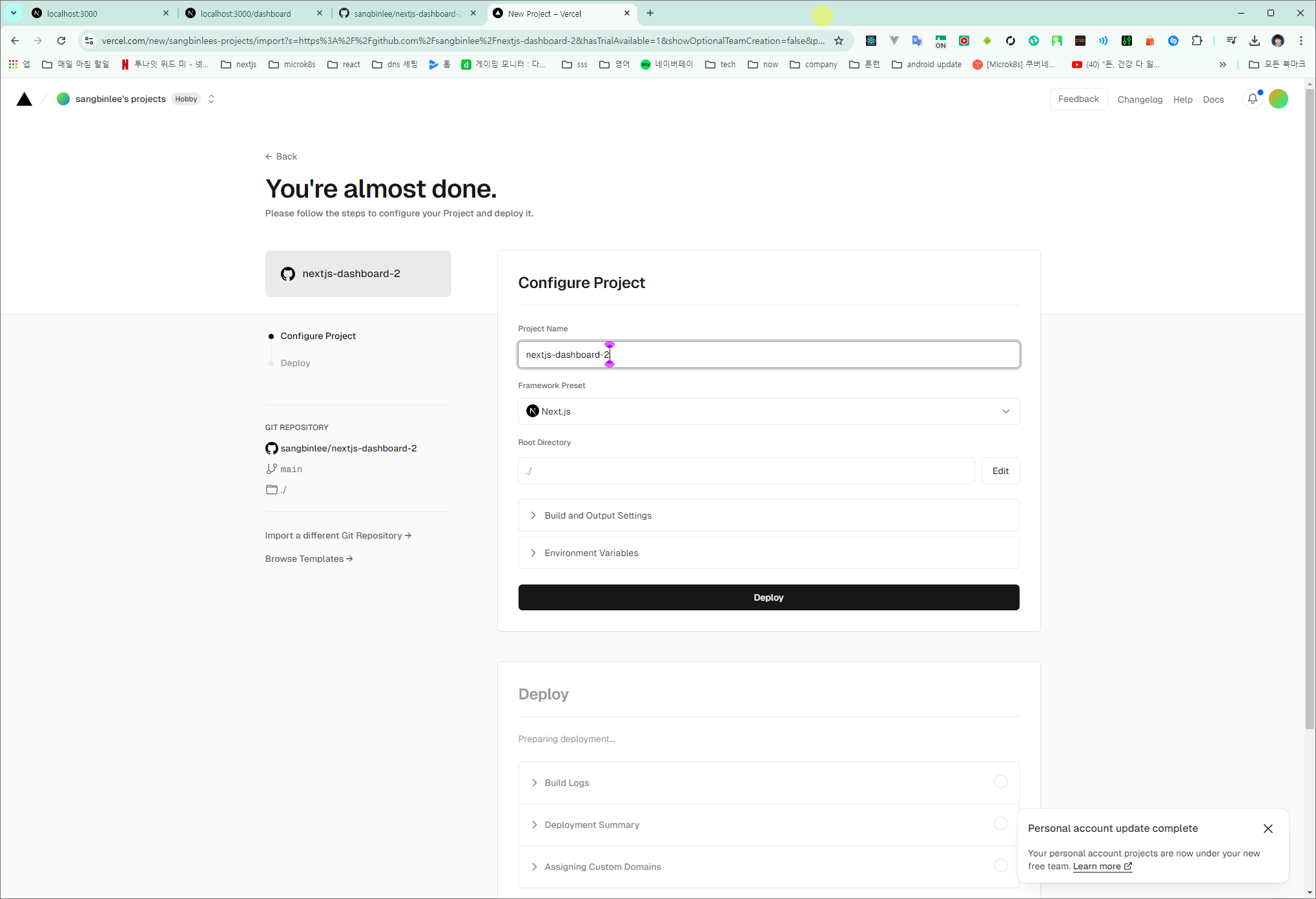Open the Framework Preset dropdown
1316x899 pixels.
coord(768,411)
